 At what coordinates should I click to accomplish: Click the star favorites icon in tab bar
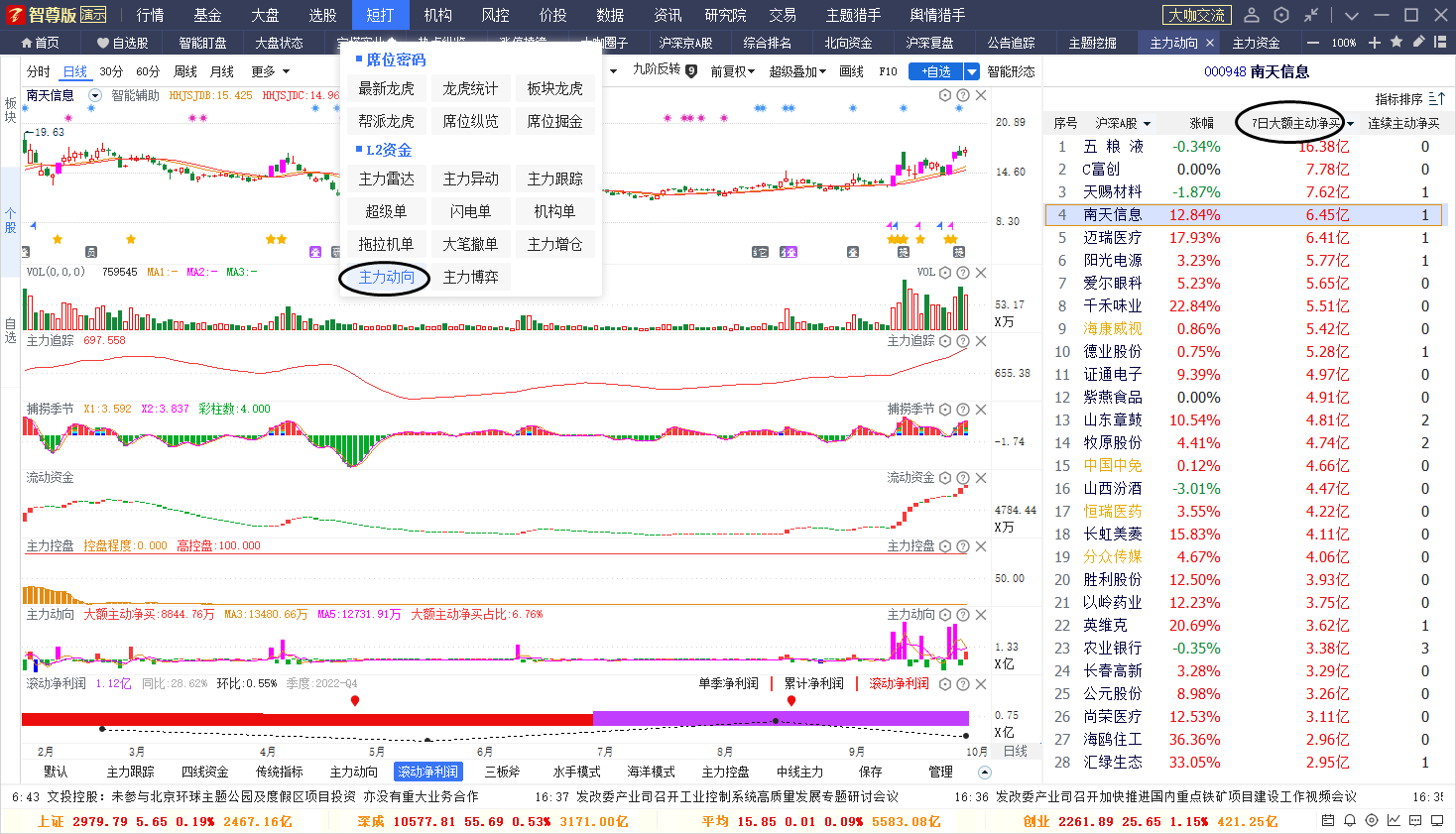click(x=1396, y=42)
